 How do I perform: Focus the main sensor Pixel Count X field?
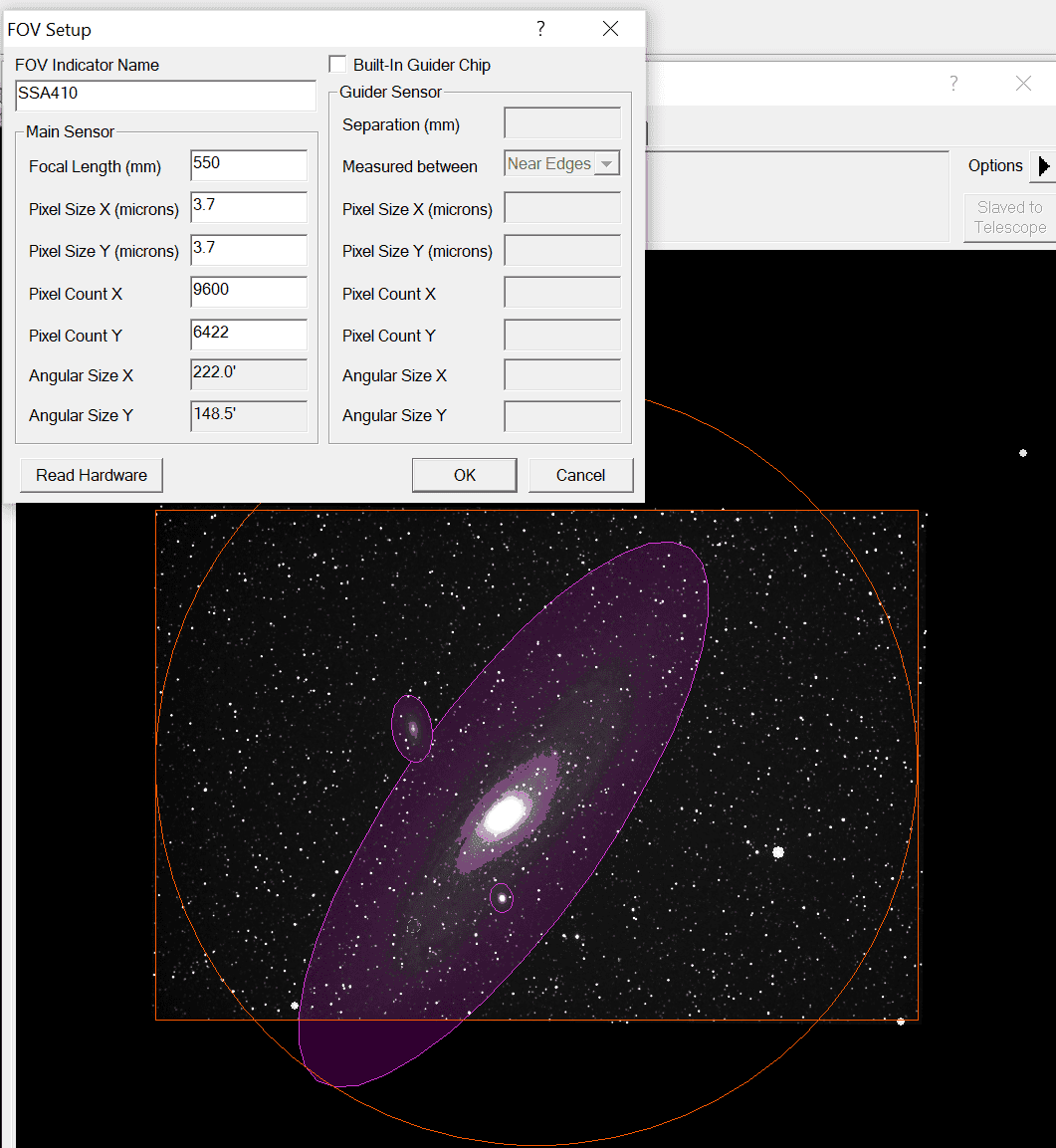click(x=249, y=292)
